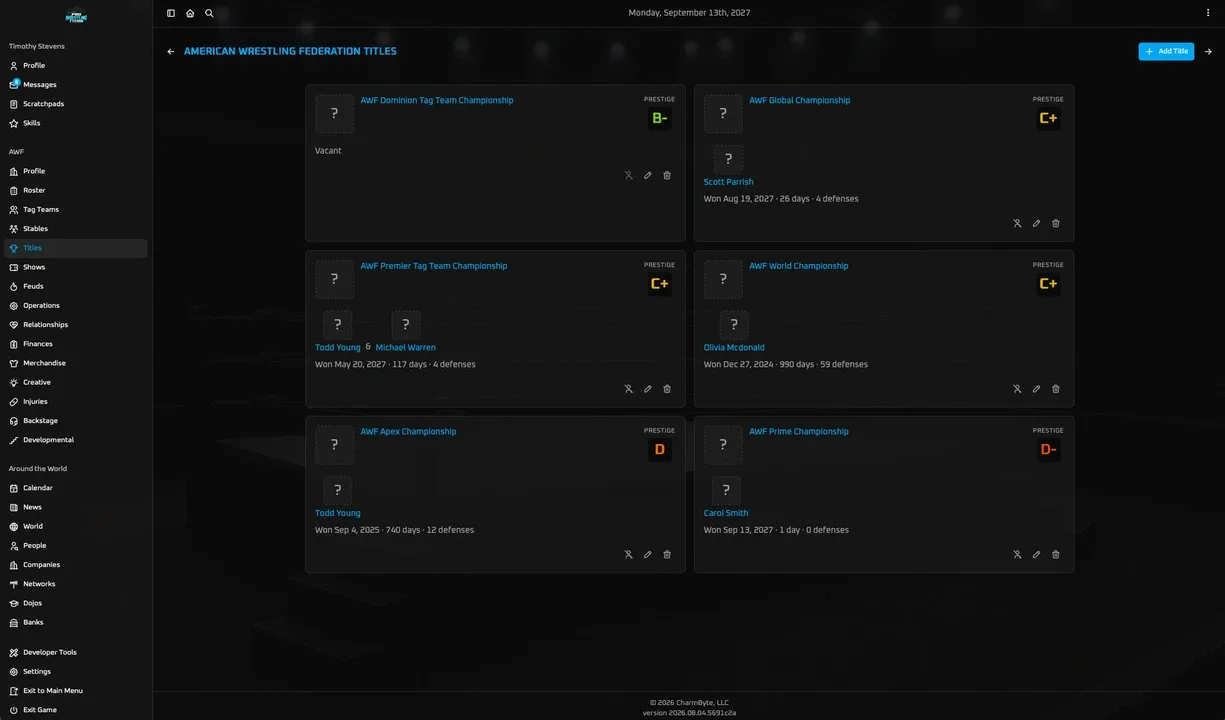This screenshot has height=720, width=1225.
Task: Open the three-dot options menu
Action: (1208, 13)
